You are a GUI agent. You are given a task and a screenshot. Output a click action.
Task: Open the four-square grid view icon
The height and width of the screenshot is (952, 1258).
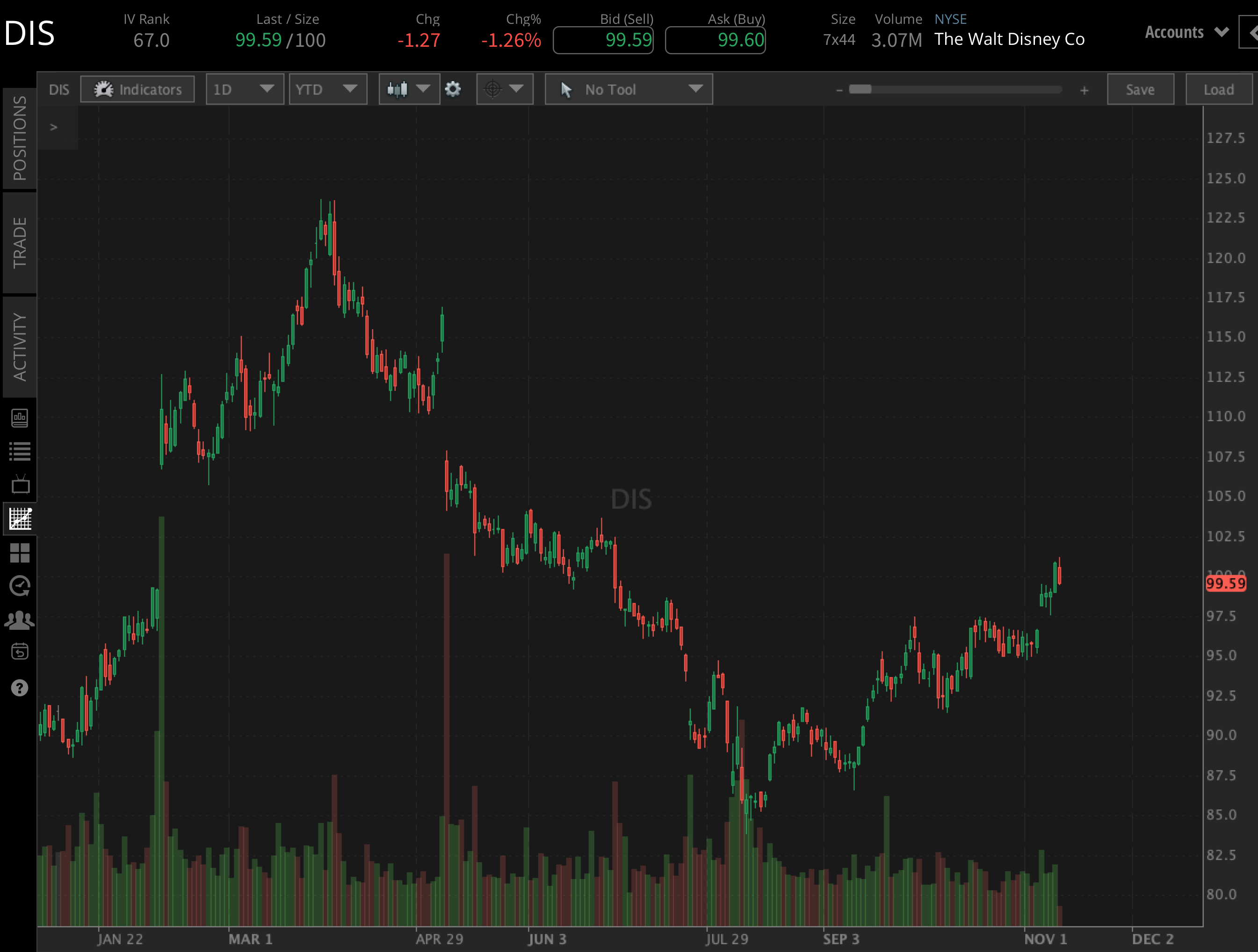point(20,552)
